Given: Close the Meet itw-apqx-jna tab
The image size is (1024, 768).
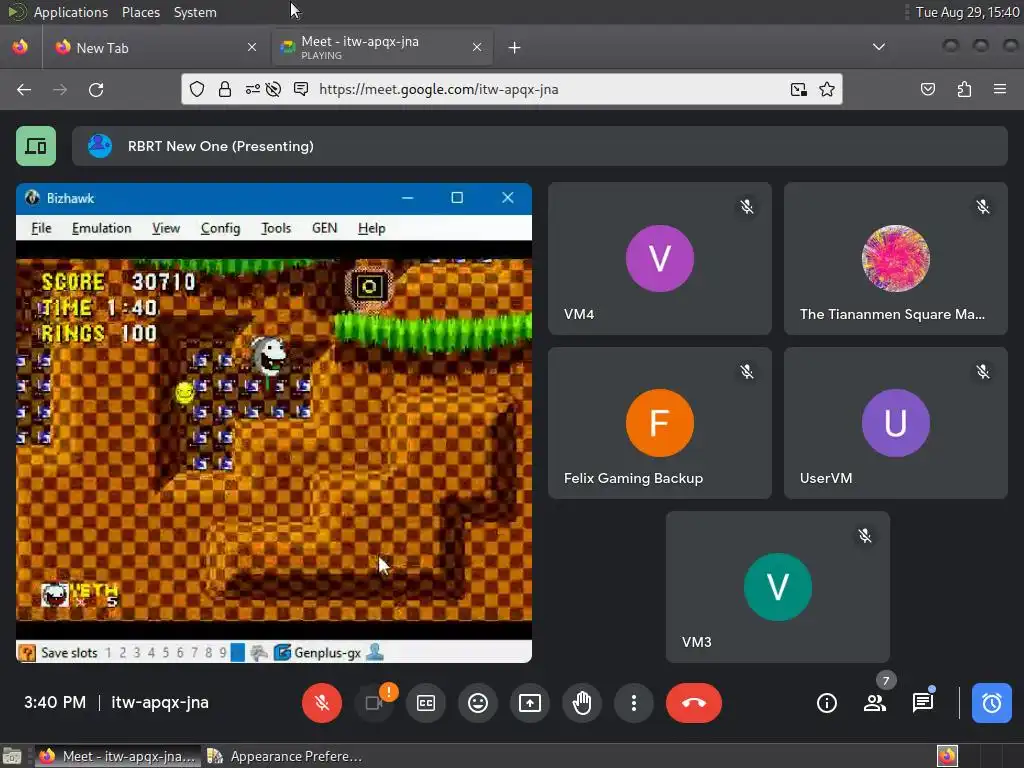Looking at the screenshot, I should (477, 47).
